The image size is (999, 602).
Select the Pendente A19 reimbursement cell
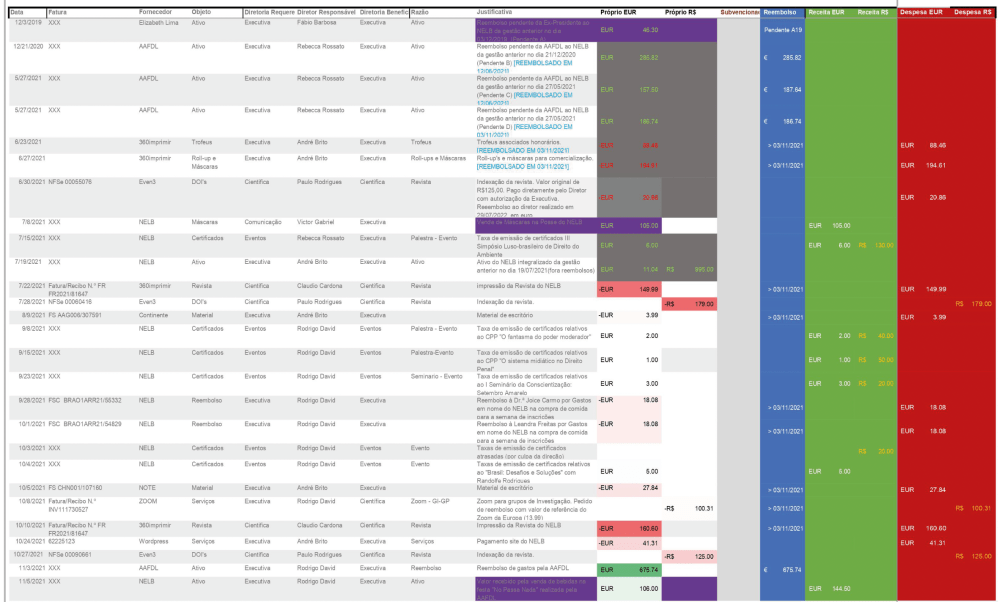(782, 30)
